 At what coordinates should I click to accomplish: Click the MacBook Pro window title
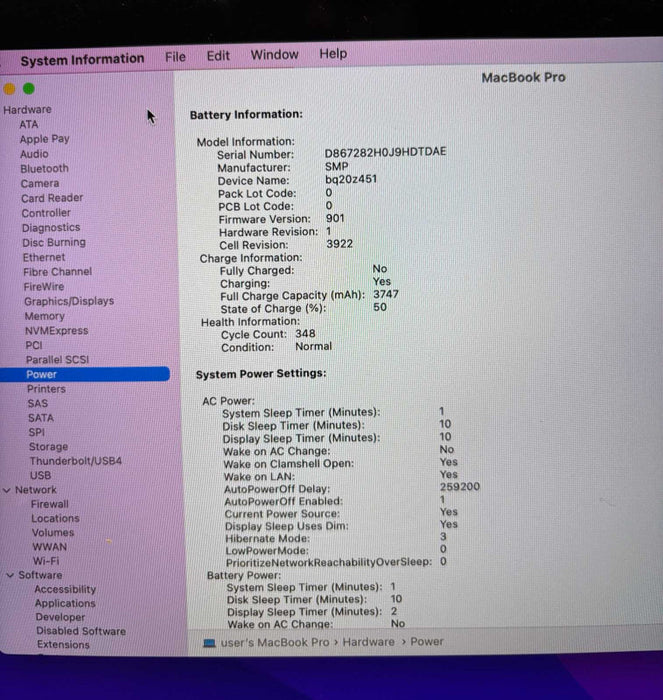coord(523,78)
